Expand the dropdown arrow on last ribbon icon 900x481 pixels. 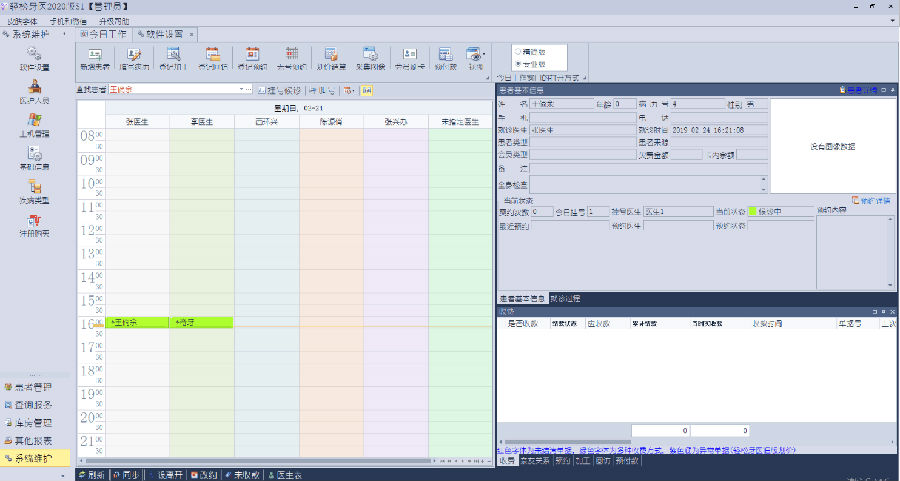pyautogui.click(x=485, y=55)
